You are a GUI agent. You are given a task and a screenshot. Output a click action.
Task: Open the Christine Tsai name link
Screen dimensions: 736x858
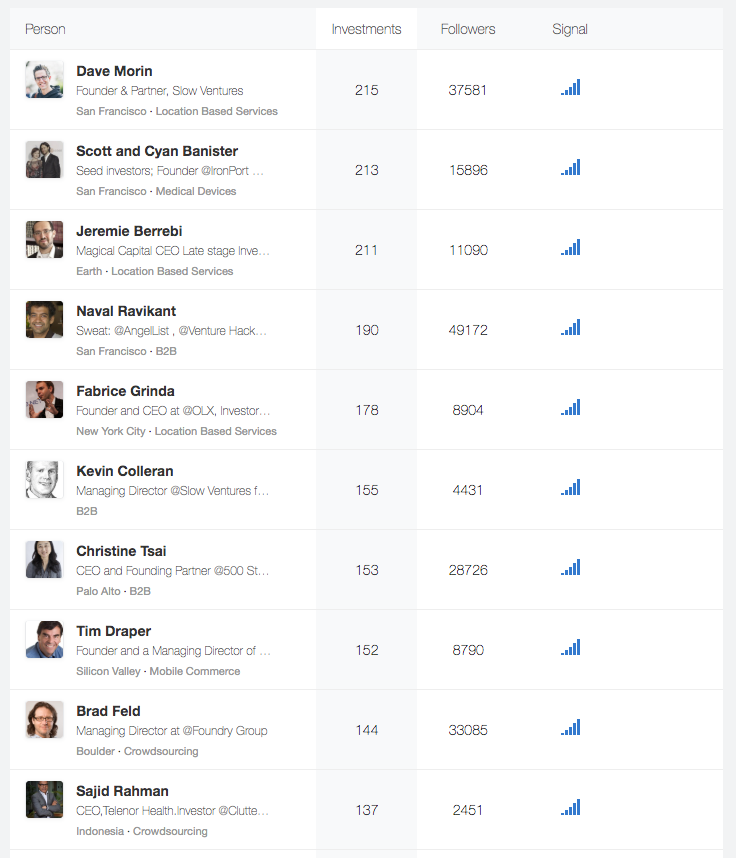pos(121,551)
